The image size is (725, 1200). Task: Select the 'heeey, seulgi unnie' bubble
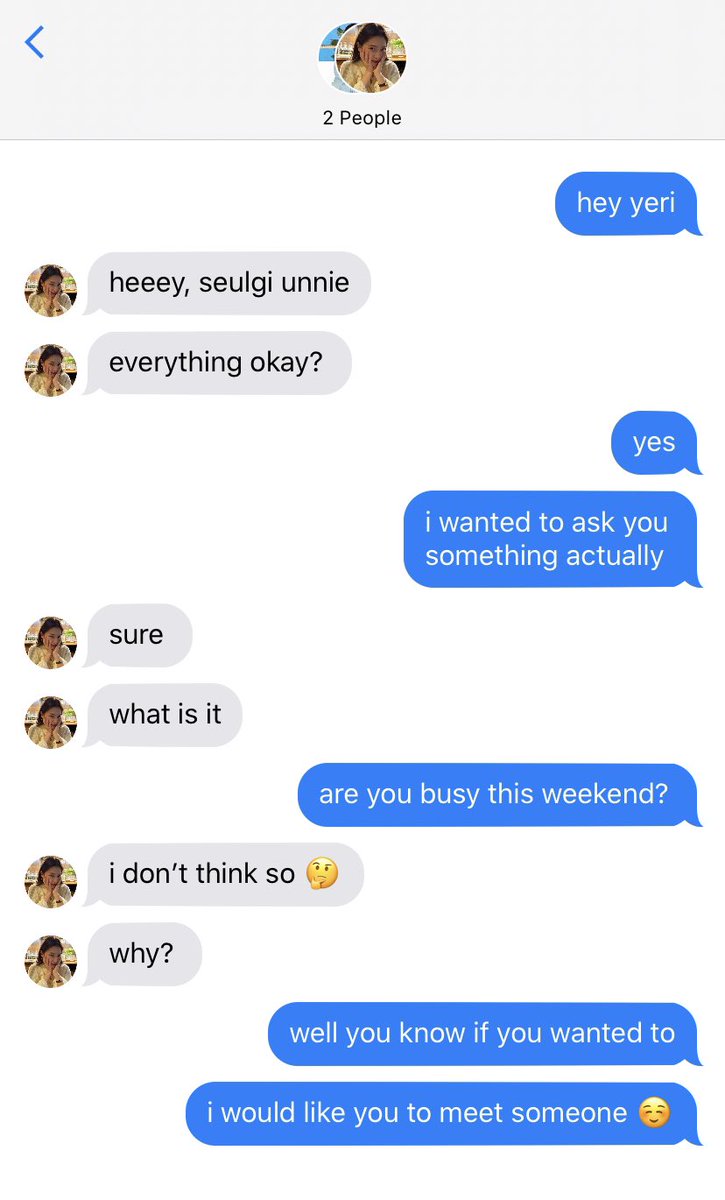pos(228,283)
